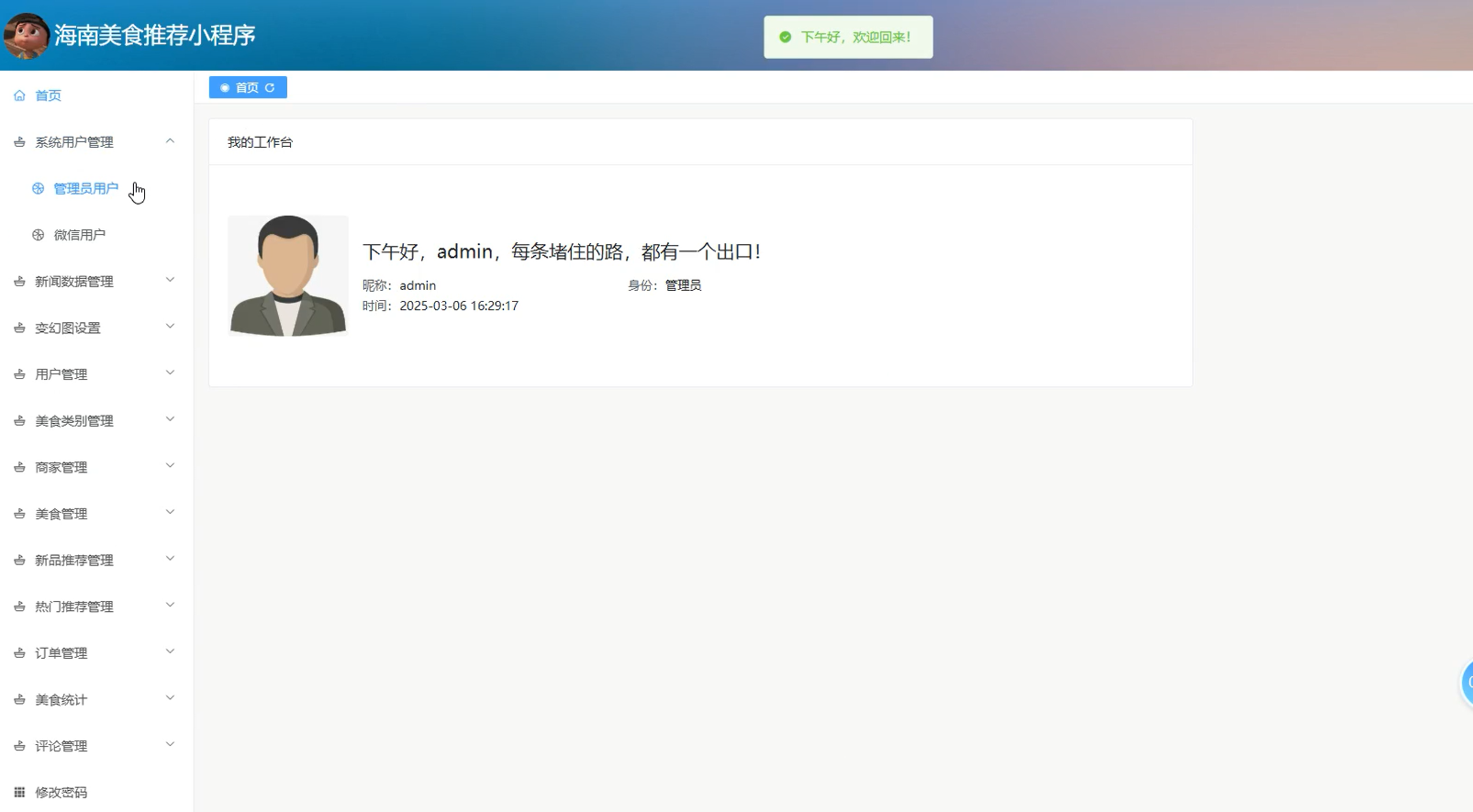This screenshot has width=1473, height=812.
Task: Expand the 美食类别管理 chevron
Action: [170, 419]
